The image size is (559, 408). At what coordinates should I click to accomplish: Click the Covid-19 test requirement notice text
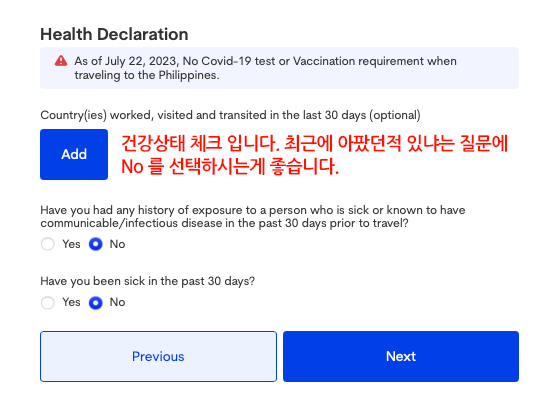pos(265,68)
